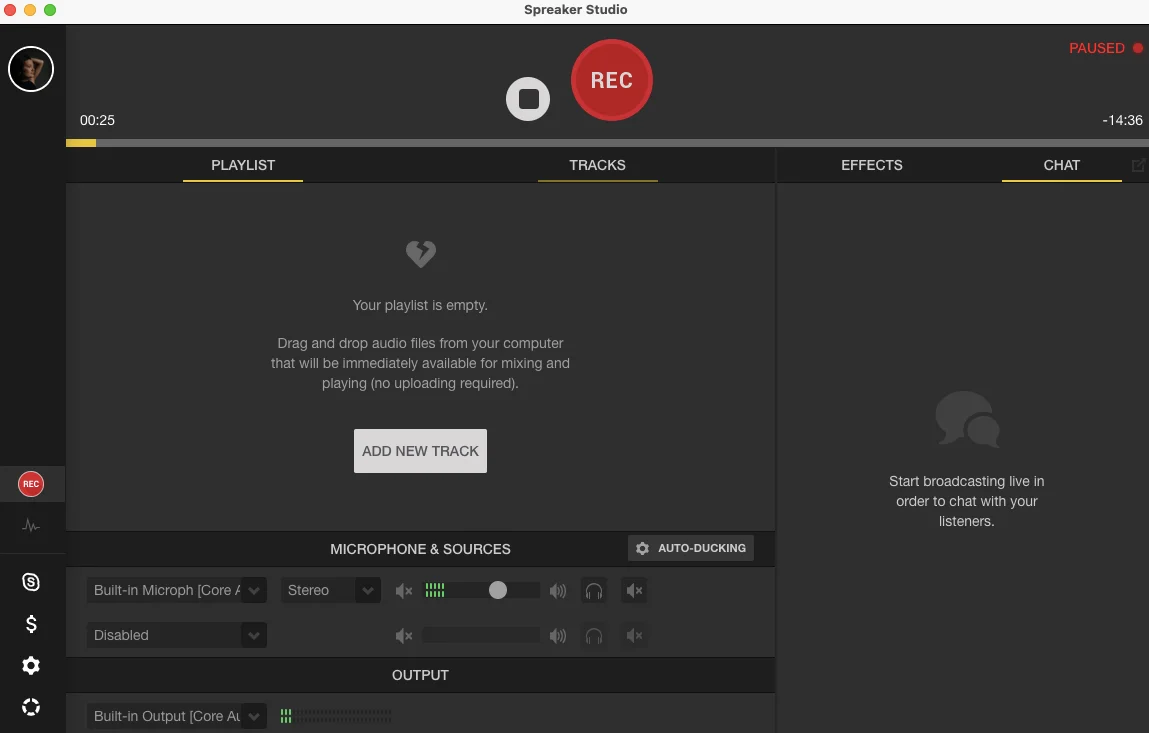The image size is (1149, 733).
Task: Click "Your playlist is empty." text
Action: [420, 305]
